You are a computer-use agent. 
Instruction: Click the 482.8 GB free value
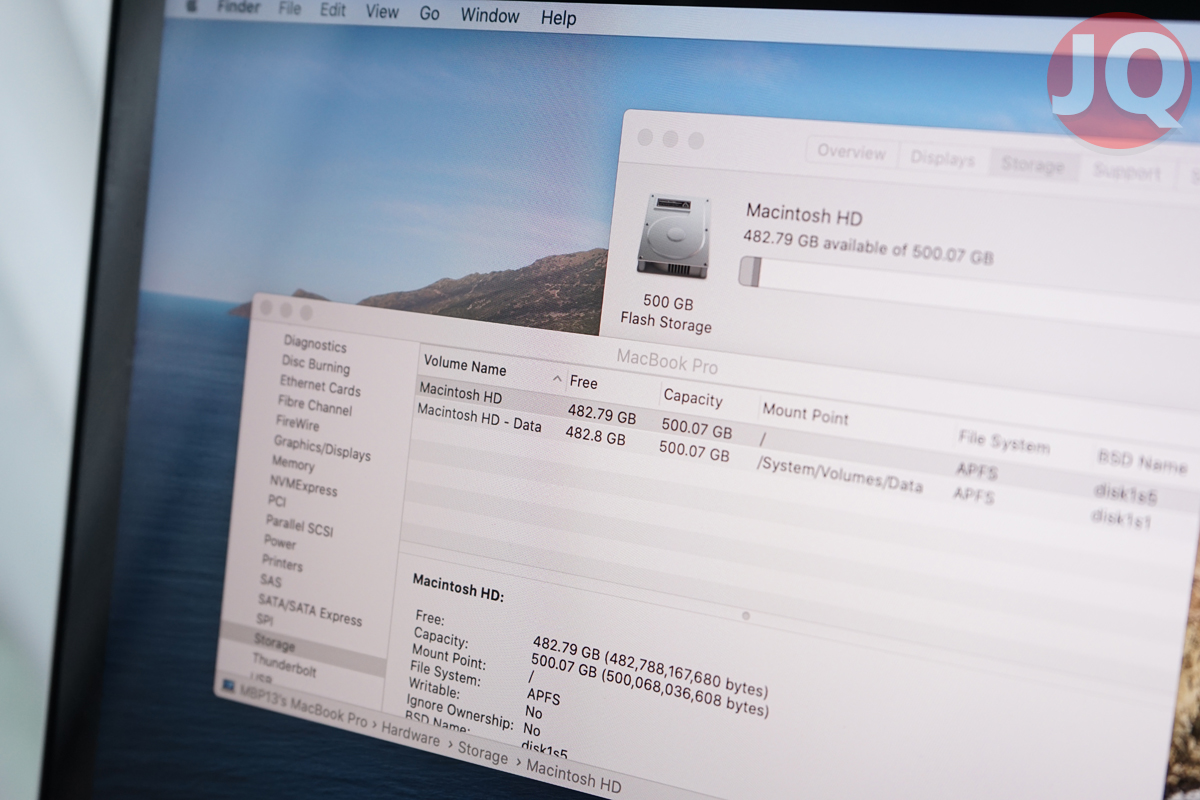596,435
